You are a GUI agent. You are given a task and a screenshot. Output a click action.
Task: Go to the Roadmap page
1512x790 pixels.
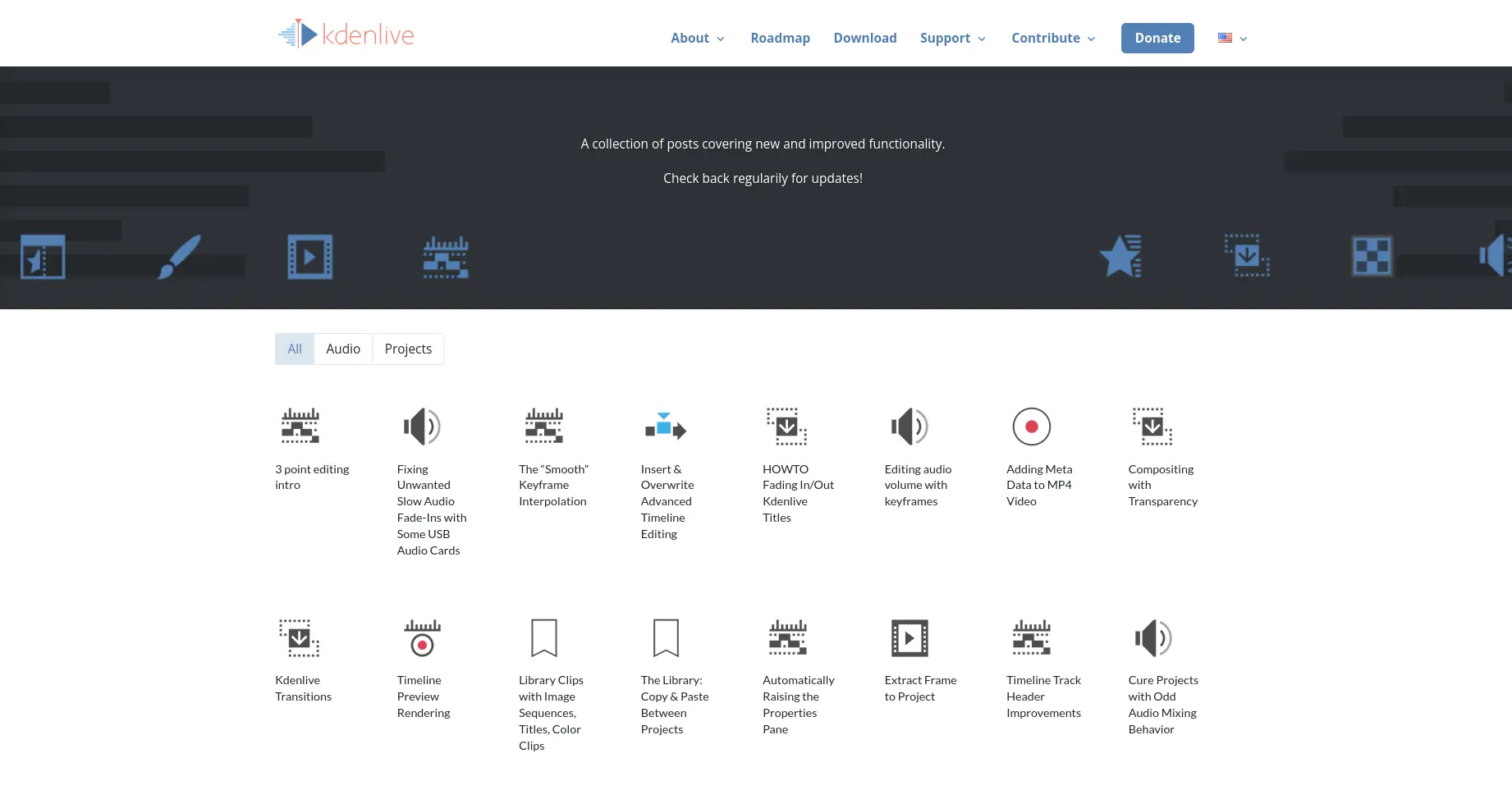point(780,39)
